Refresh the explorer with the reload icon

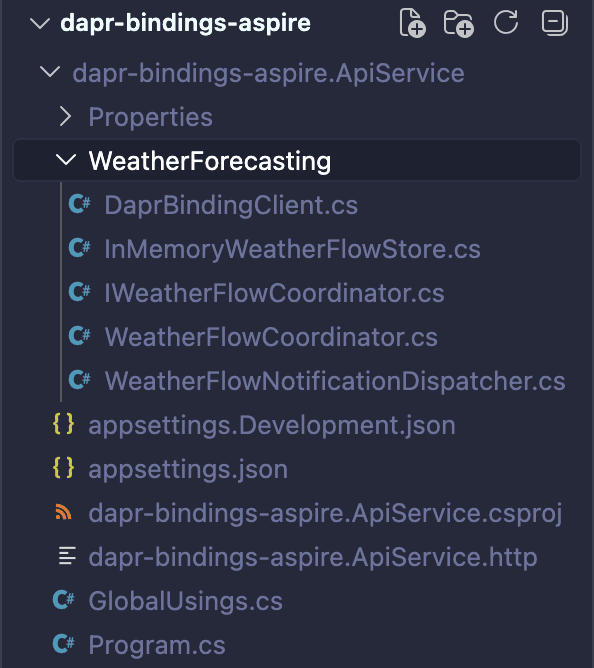click(506, 22)
